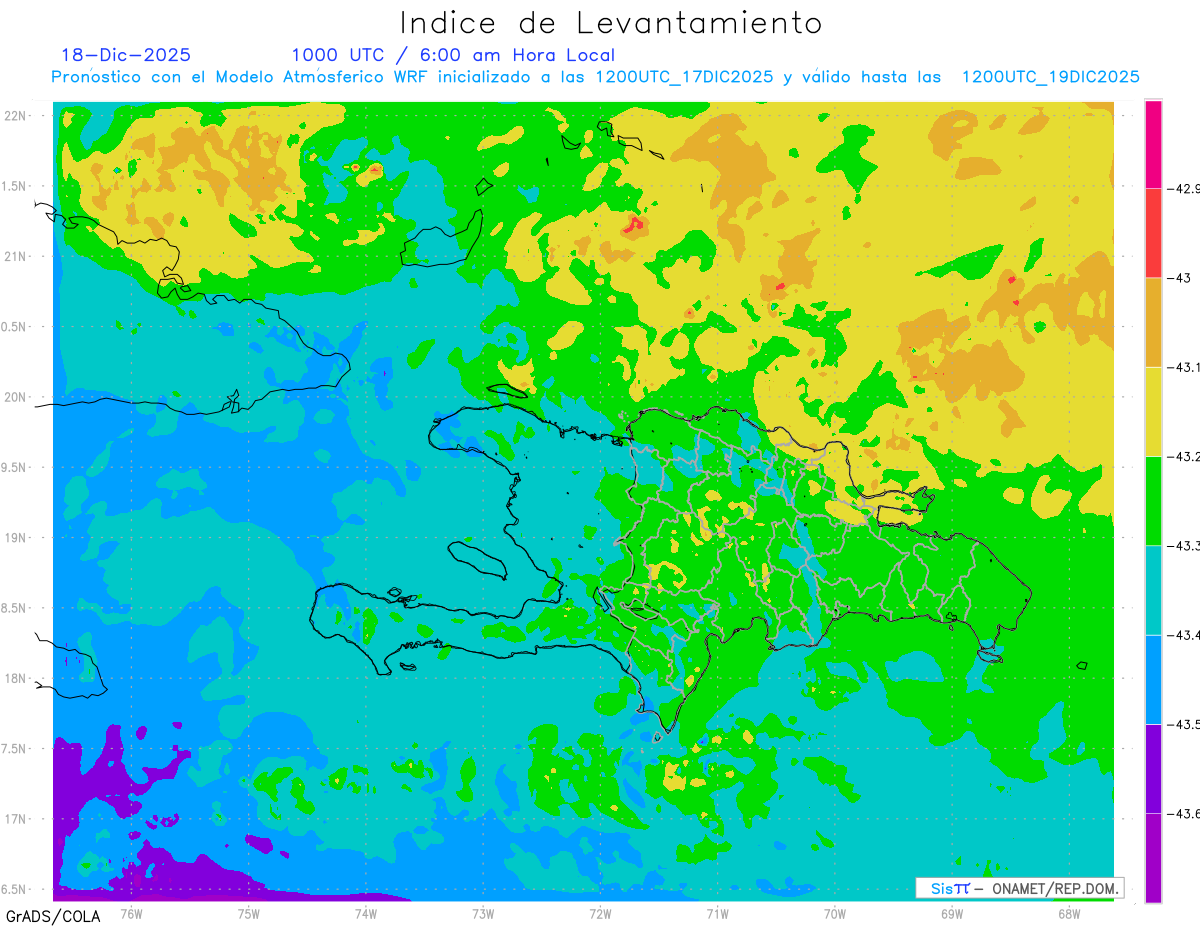Viewport: 1200px width, 927px height.
Task: Click the longitude label "69W"
Action: tap(951, 913)
